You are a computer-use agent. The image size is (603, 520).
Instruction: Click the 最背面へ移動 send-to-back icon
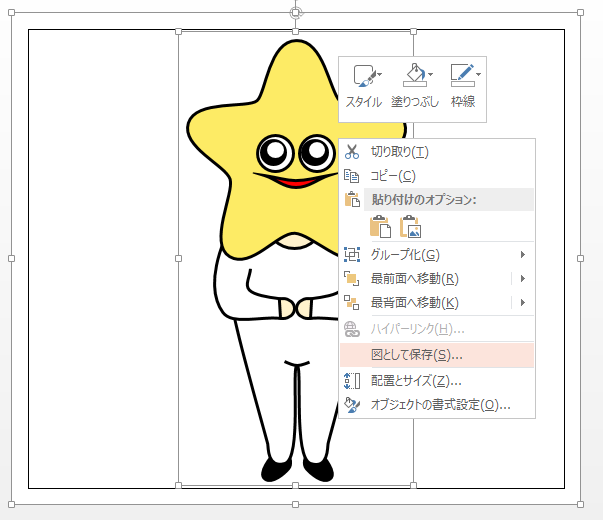click(351, 303)
